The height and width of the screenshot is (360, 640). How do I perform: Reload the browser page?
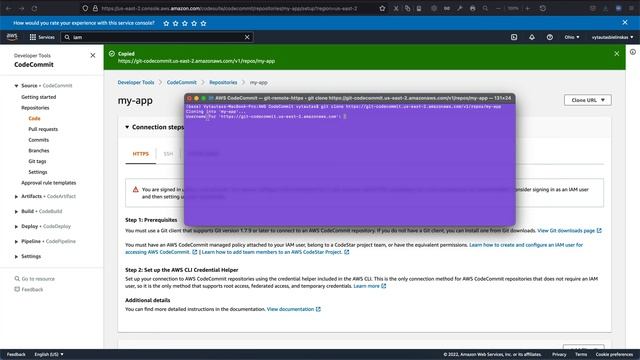coord(34,8)
